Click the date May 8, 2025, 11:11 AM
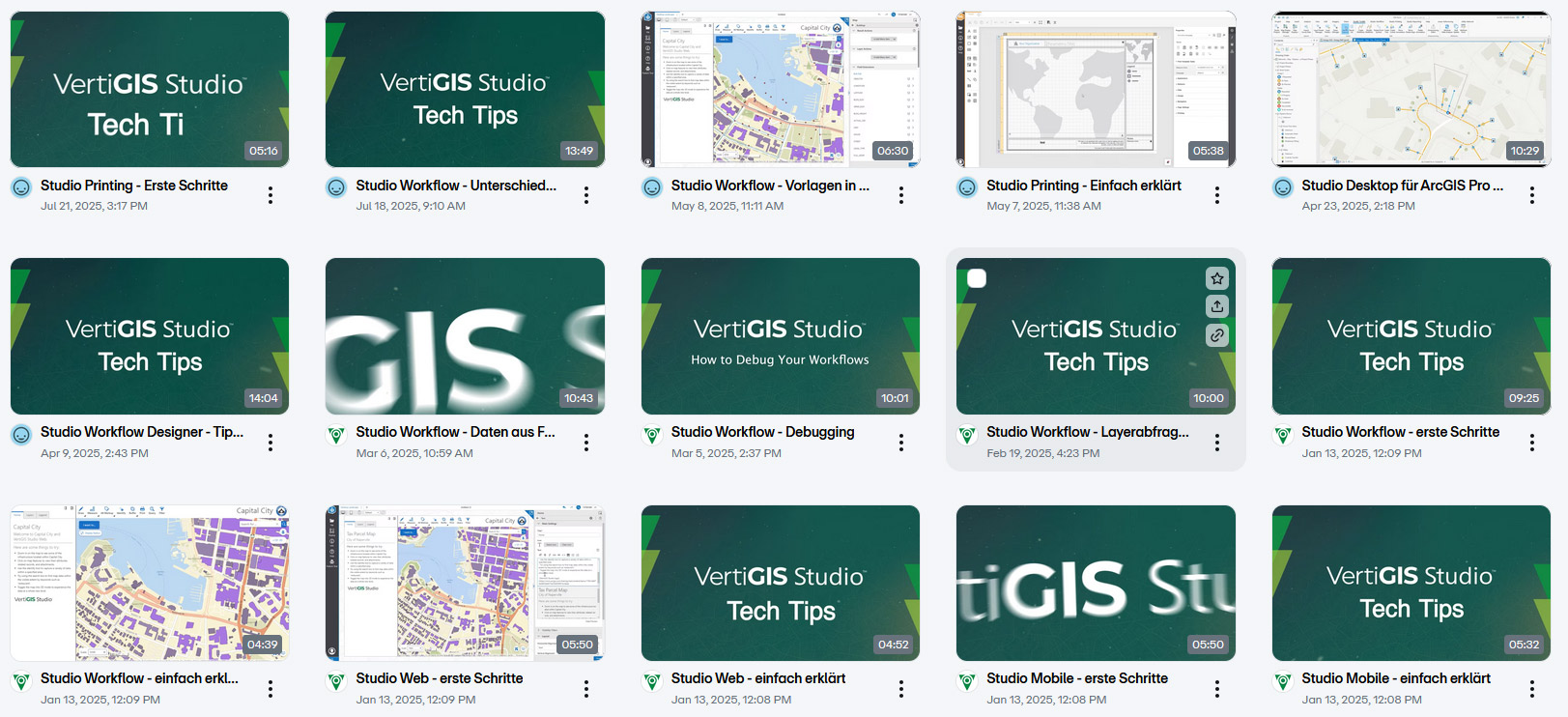The height and width of the screenshot is (717, 1568). pyautogui.click(x=727, y=206)
